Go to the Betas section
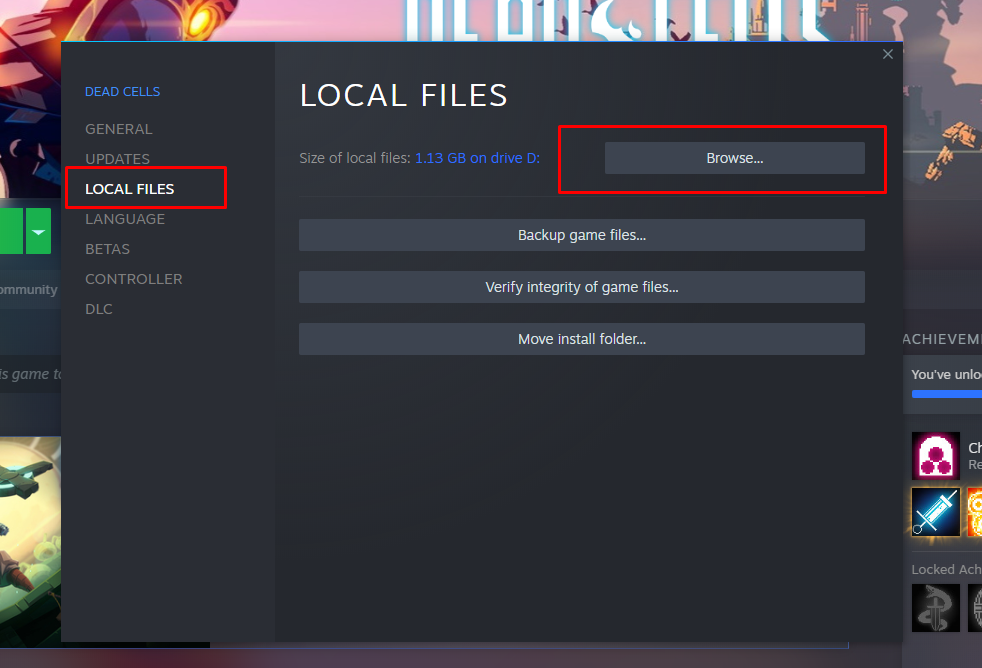The image size is (982, 668). coord(107,249)
